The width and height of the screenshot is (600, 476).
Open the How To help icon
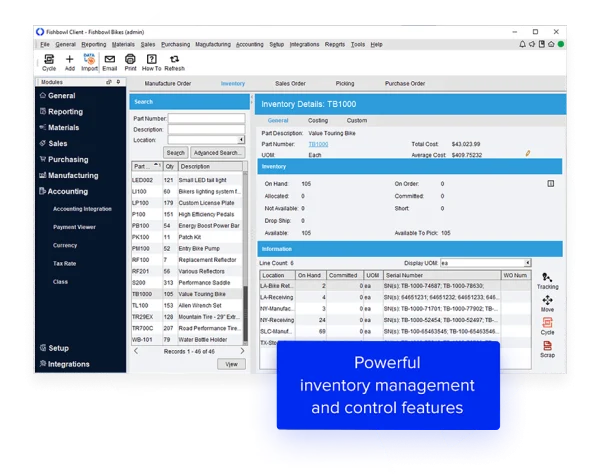152,62
